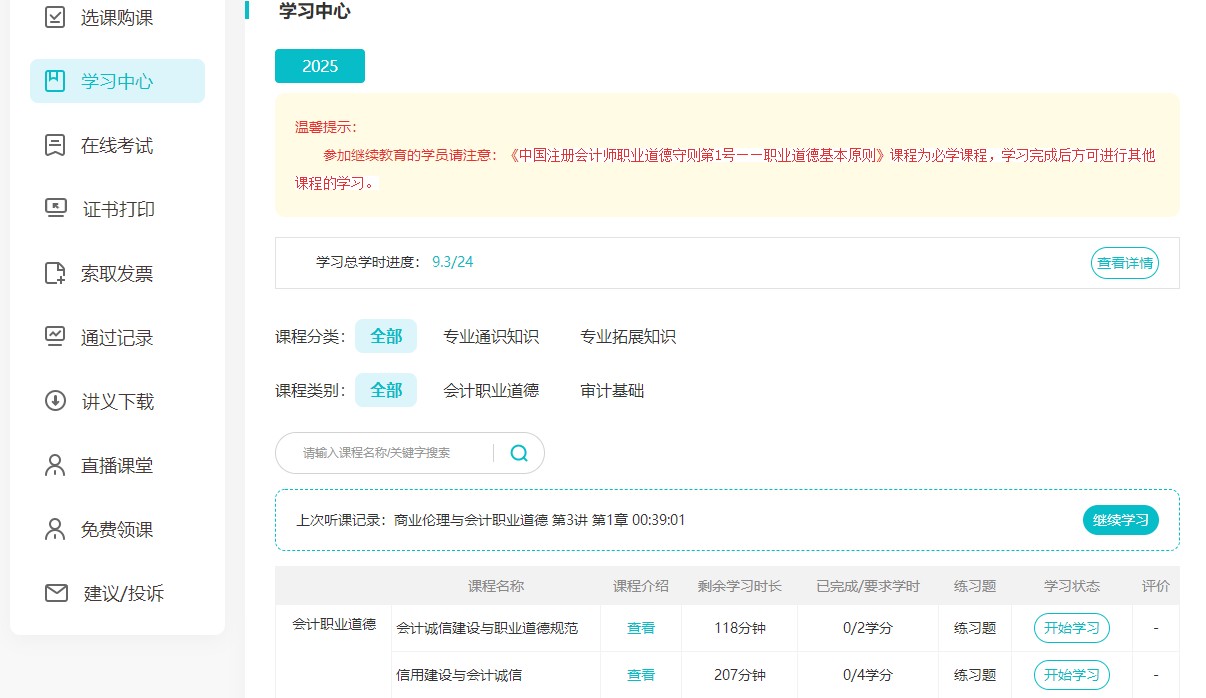
Task: Click the 查看 link for 信用建设与会计诚信
Action: point(640,675)
